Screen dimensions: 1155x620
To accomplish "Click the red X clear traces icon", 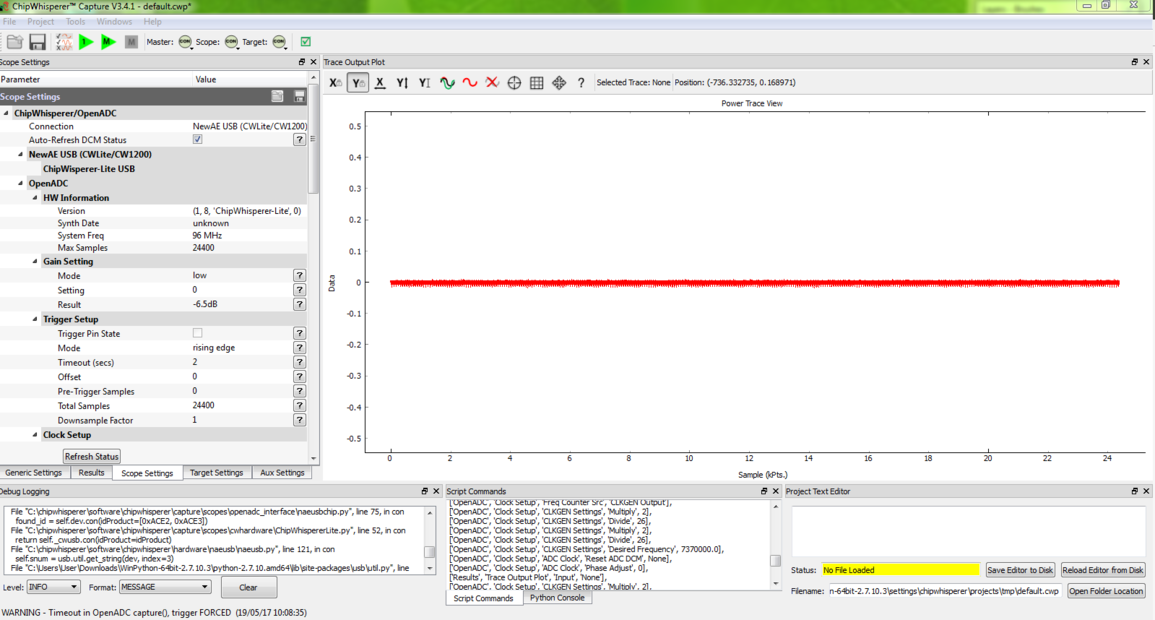I will point(492,83).
